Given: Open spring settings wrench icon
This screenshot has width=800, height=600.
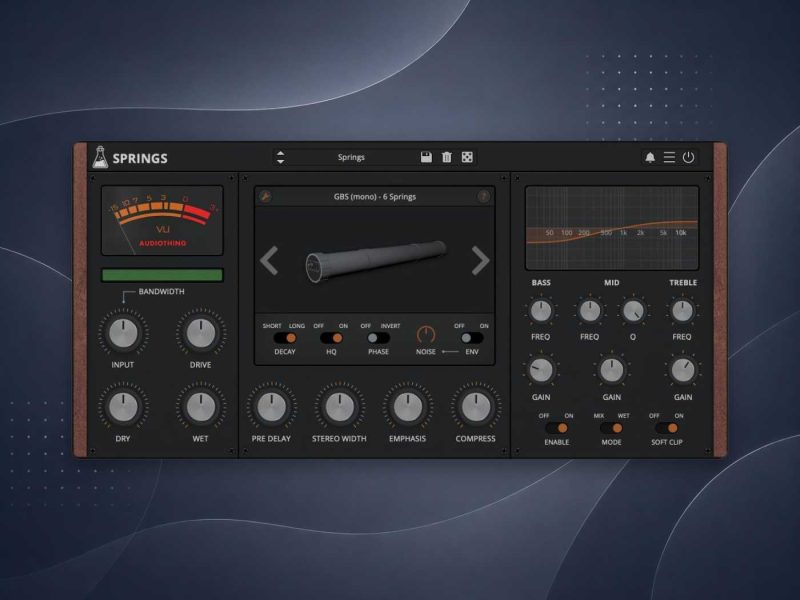Looking at the screenshot, I should (x=265, y=196).
